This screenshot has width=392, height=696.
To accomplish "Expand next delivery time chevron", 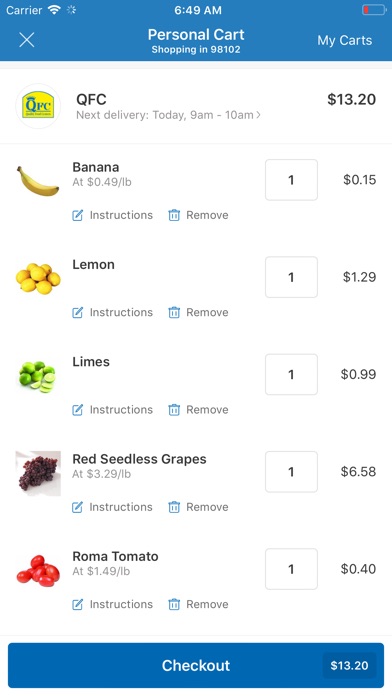I will [258, 115].
